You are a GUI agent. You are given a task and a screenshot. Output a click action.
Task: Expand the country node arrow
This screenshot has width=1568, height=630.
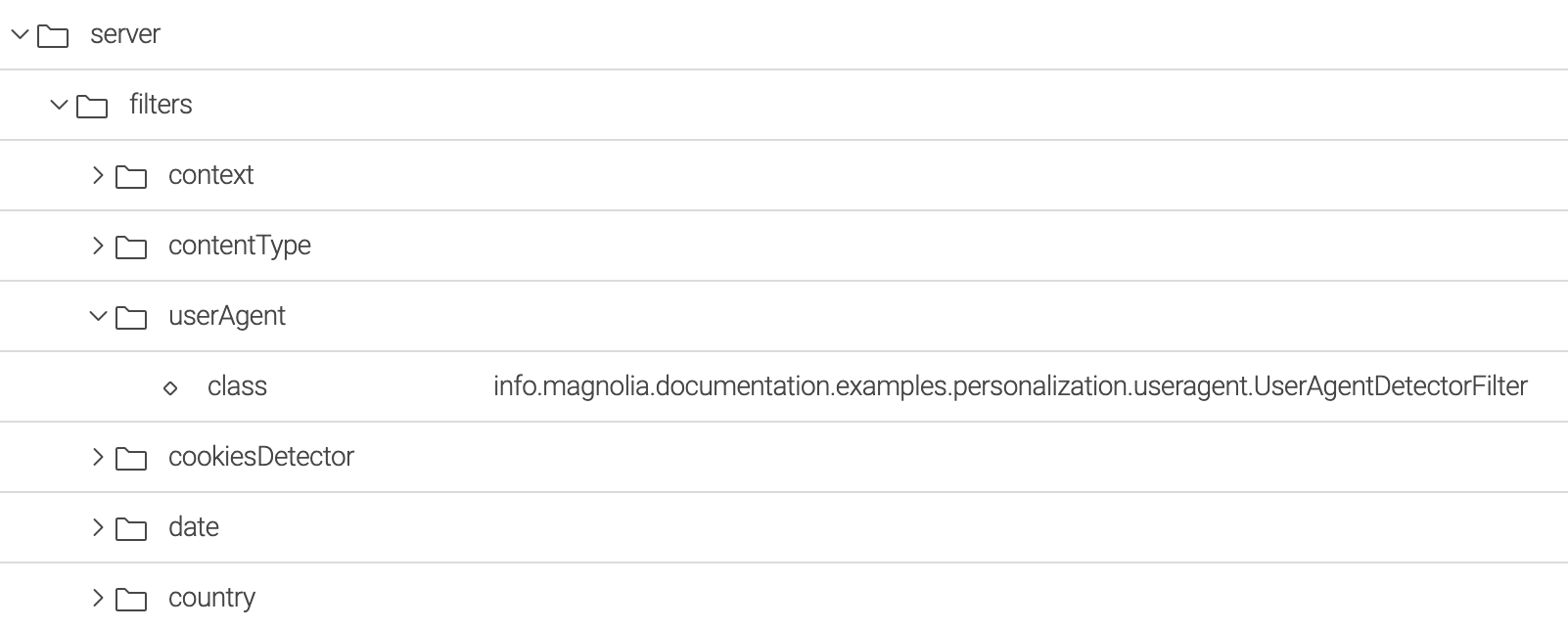(98, 598)
